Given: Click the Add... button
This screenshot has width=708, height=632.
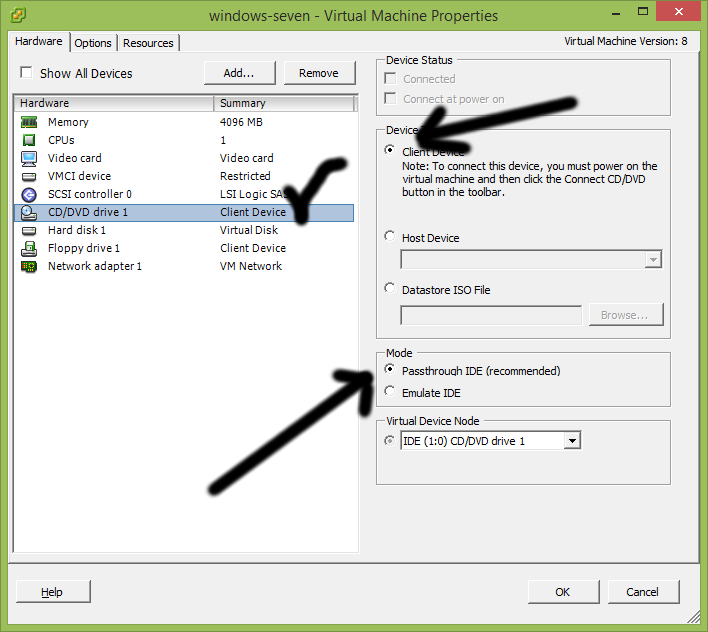Looking at the screenshot, I should tap(239, 73).
